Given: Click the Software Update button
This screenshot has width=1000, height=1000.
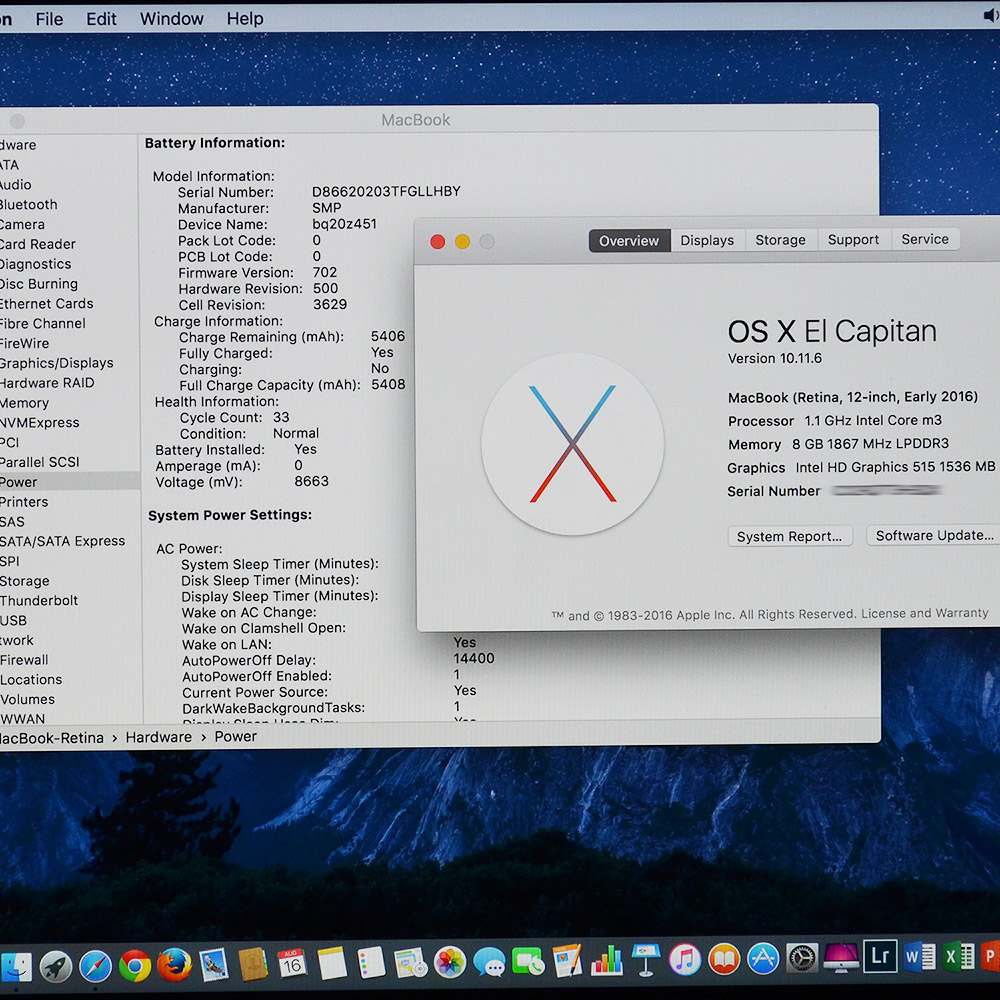Looking at the screenshot, I should coord(934,536).
